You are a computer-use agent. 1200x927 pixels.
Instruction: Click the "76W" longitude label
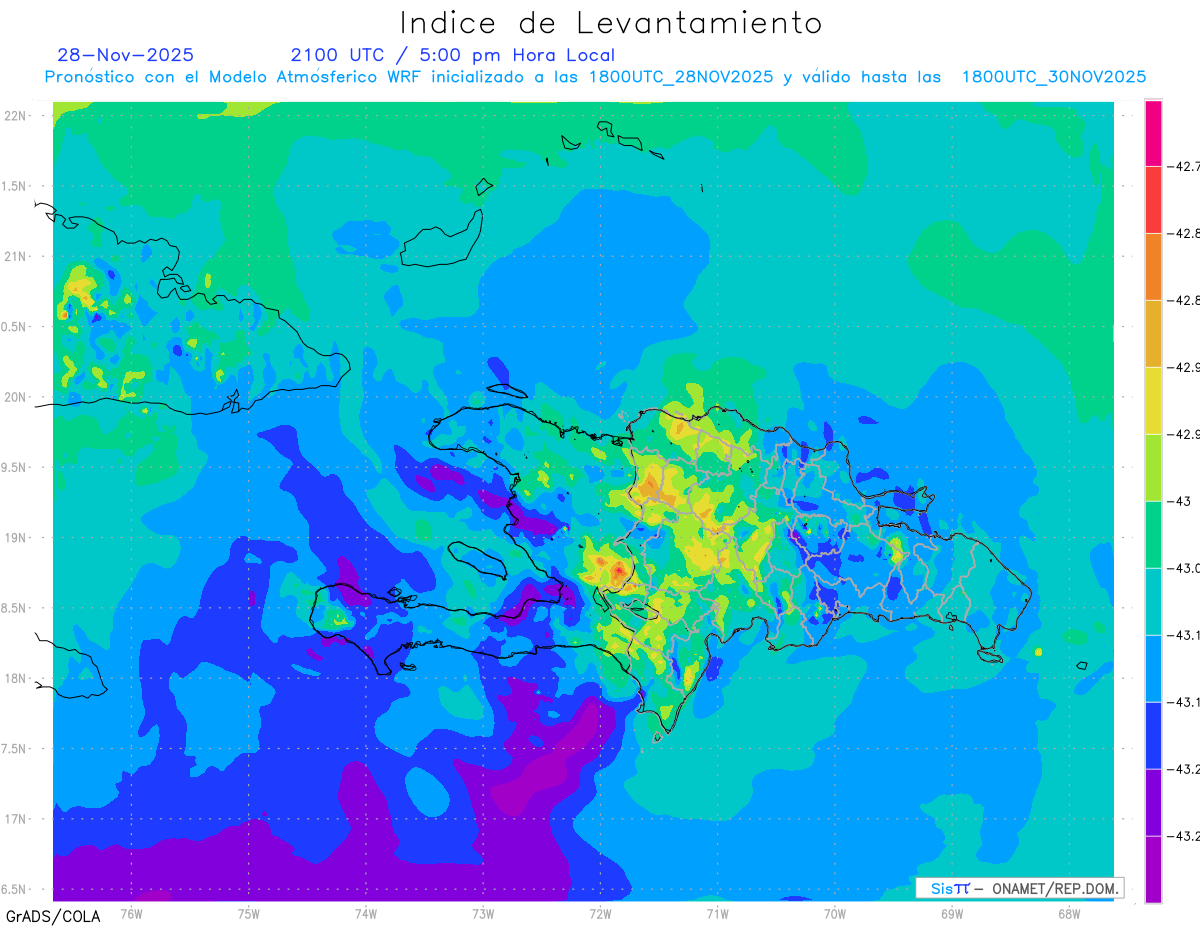(131, 913)
